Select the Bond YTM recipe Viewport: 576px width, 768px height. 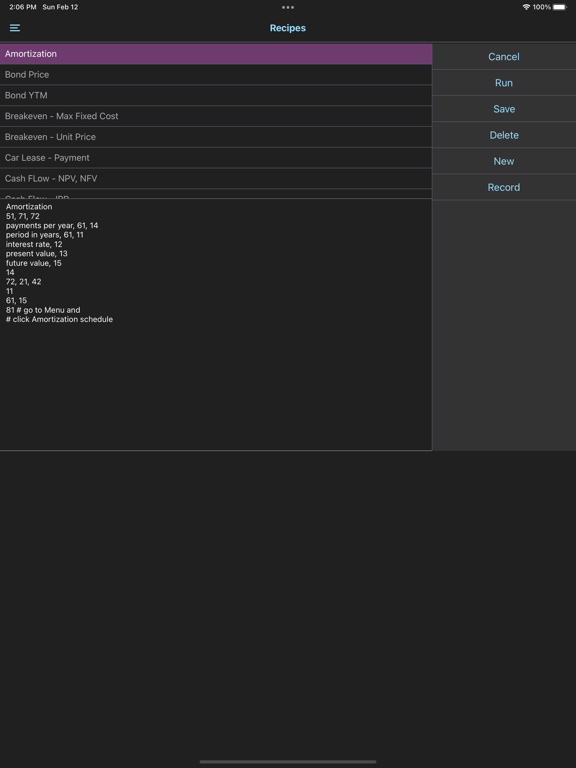[x=216, y=96]
